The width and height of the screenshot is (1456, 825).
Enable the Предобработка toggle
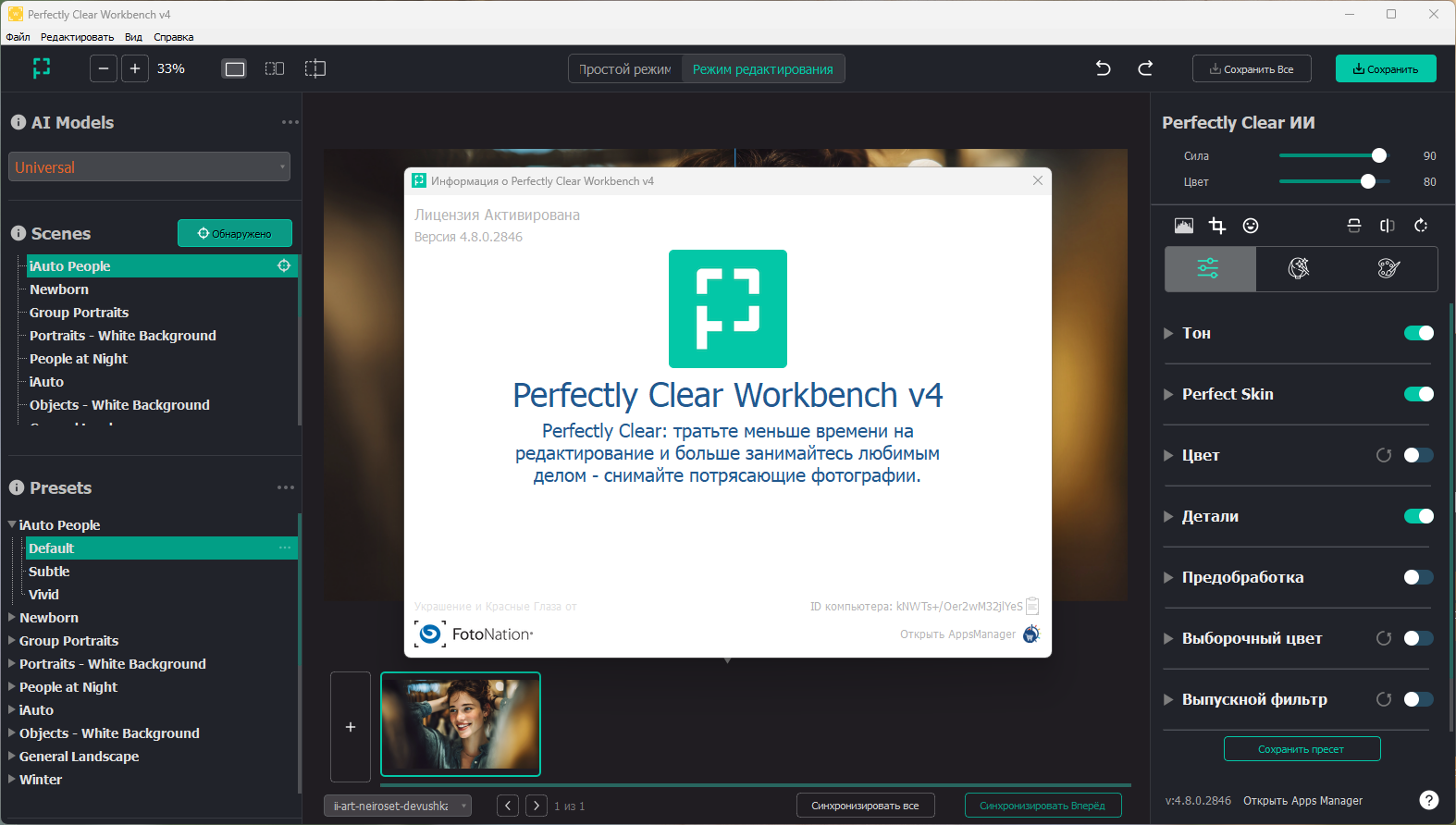click(x=1418, y=577)
